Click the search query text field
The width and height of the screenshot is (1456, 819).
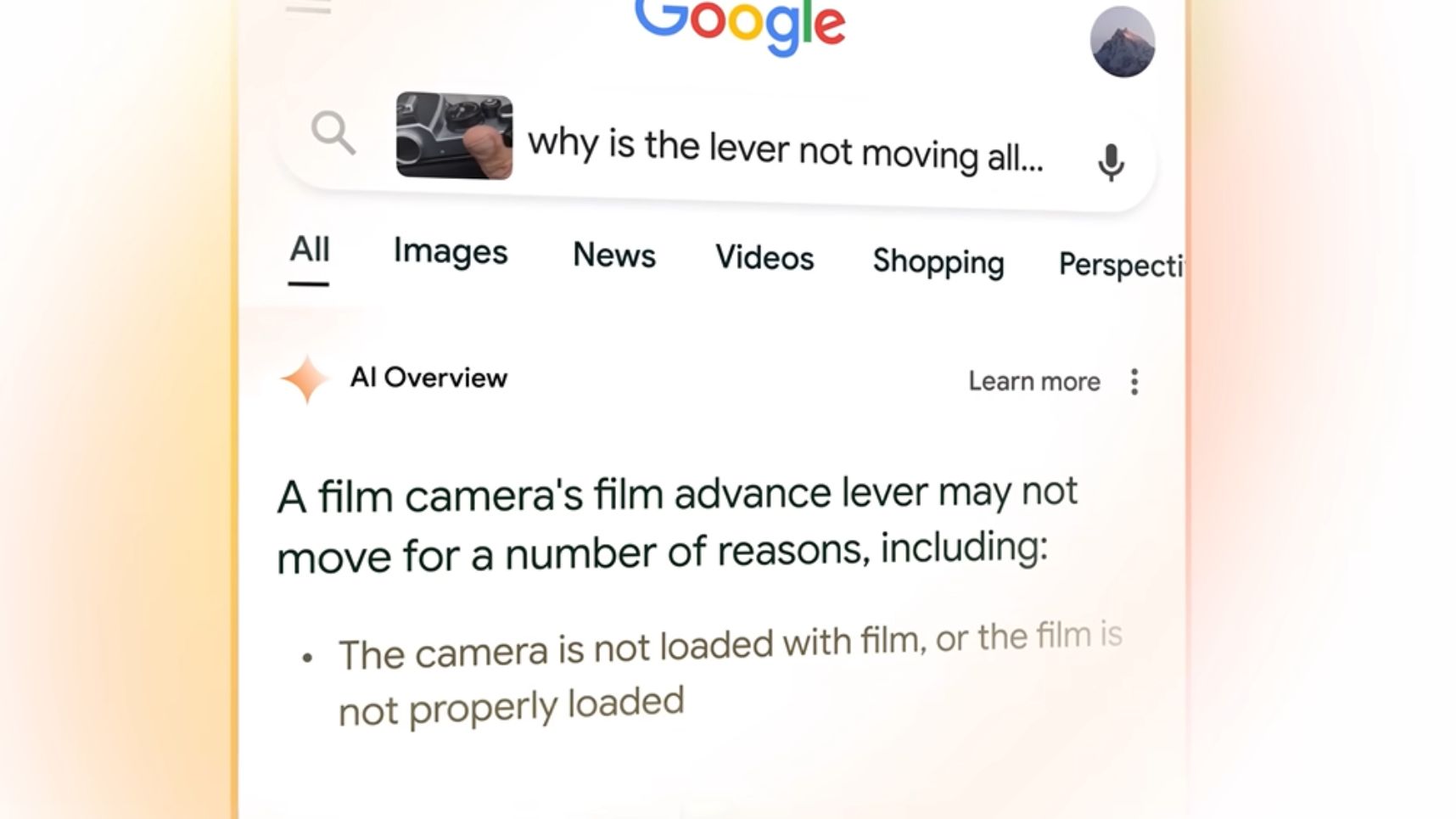coord(786,151)
